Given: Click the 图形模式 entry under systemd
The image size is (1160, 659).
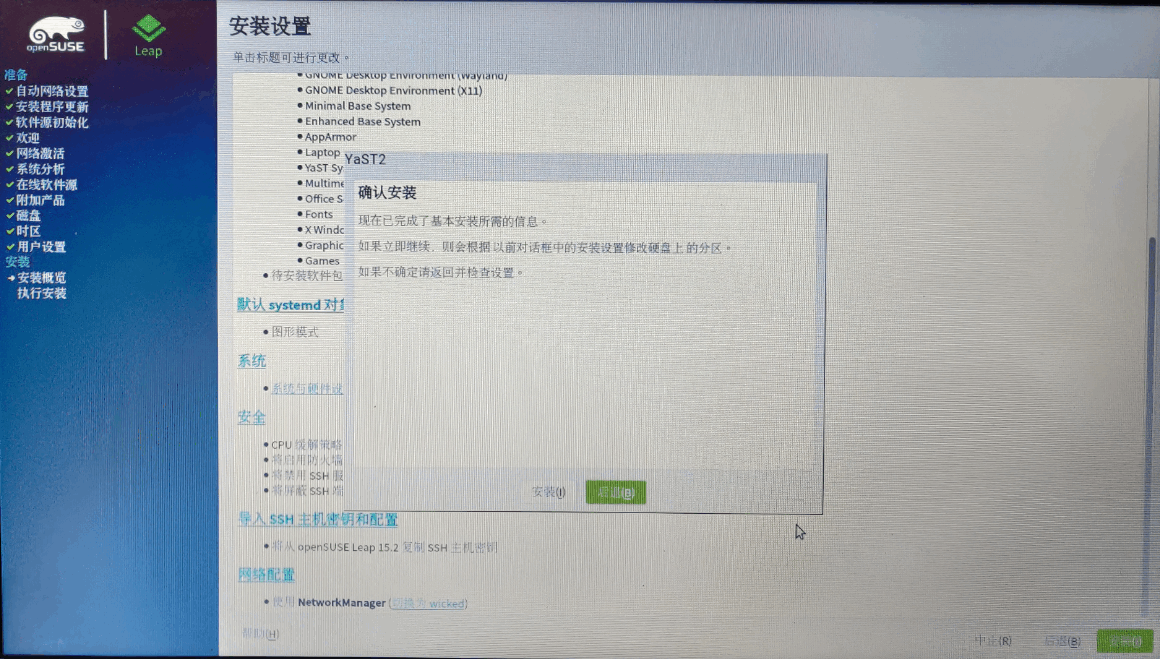Looking at the screenshot, I should point(294,332).
